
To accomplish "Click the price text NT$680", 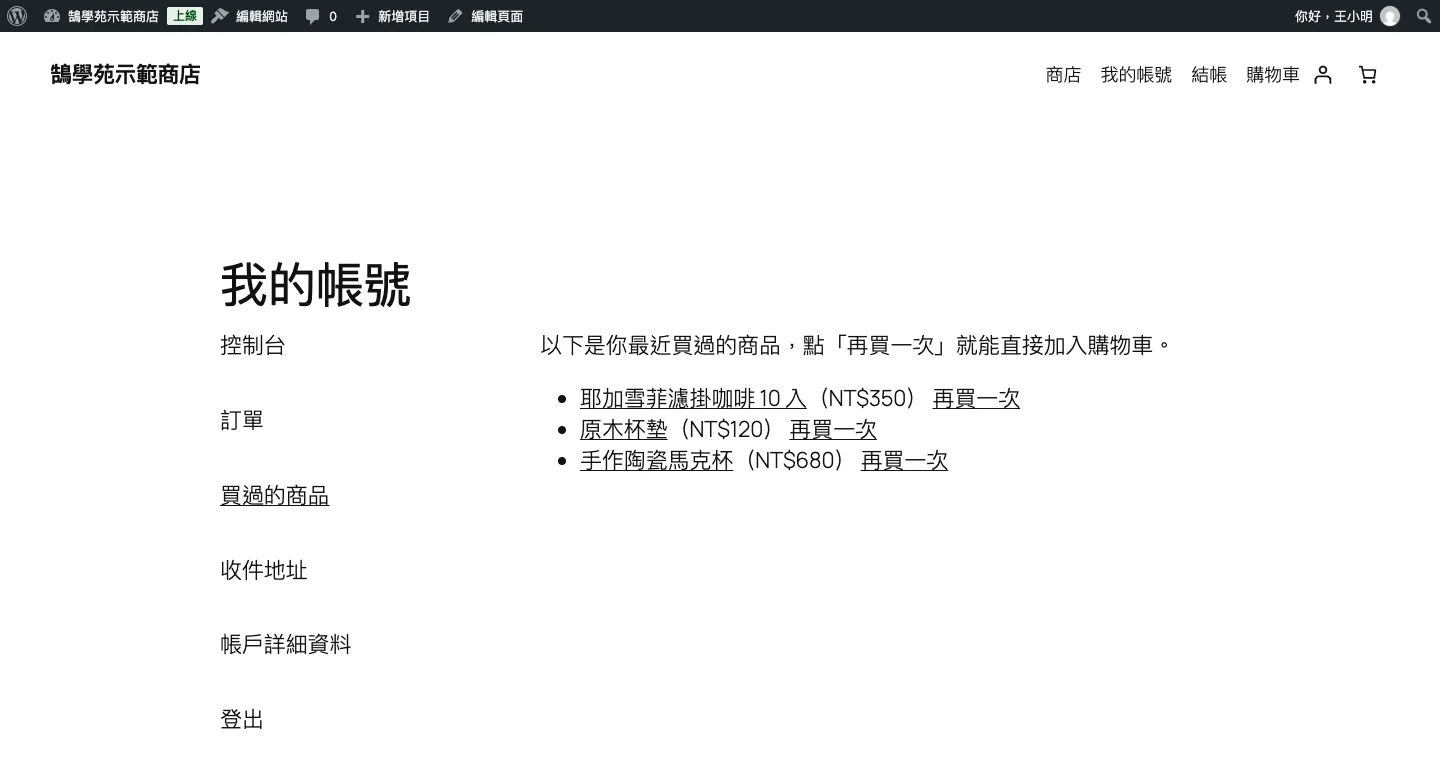I will click(795, 460).
